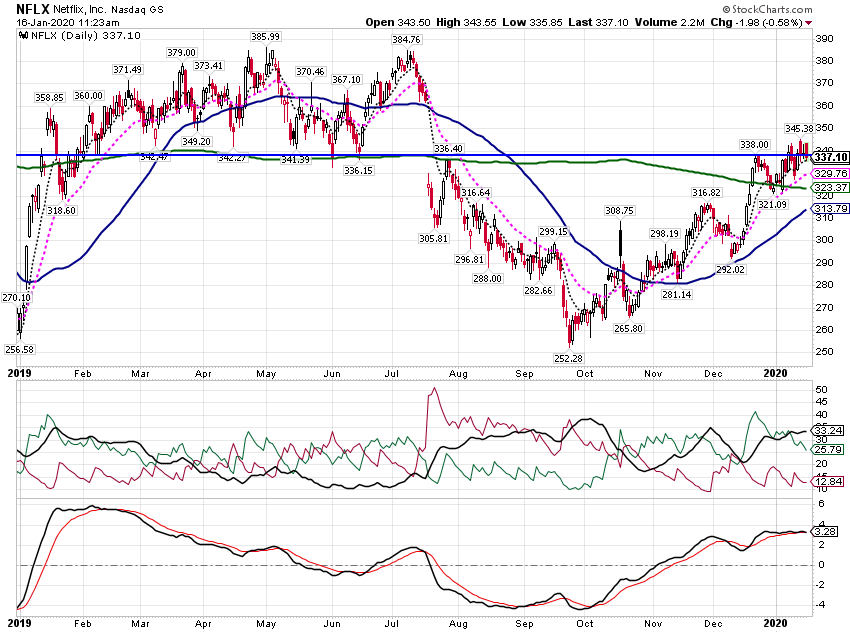Click the 345.38 recent high label
Viewport: 850px width, 633px height.
tap(799, 128)
